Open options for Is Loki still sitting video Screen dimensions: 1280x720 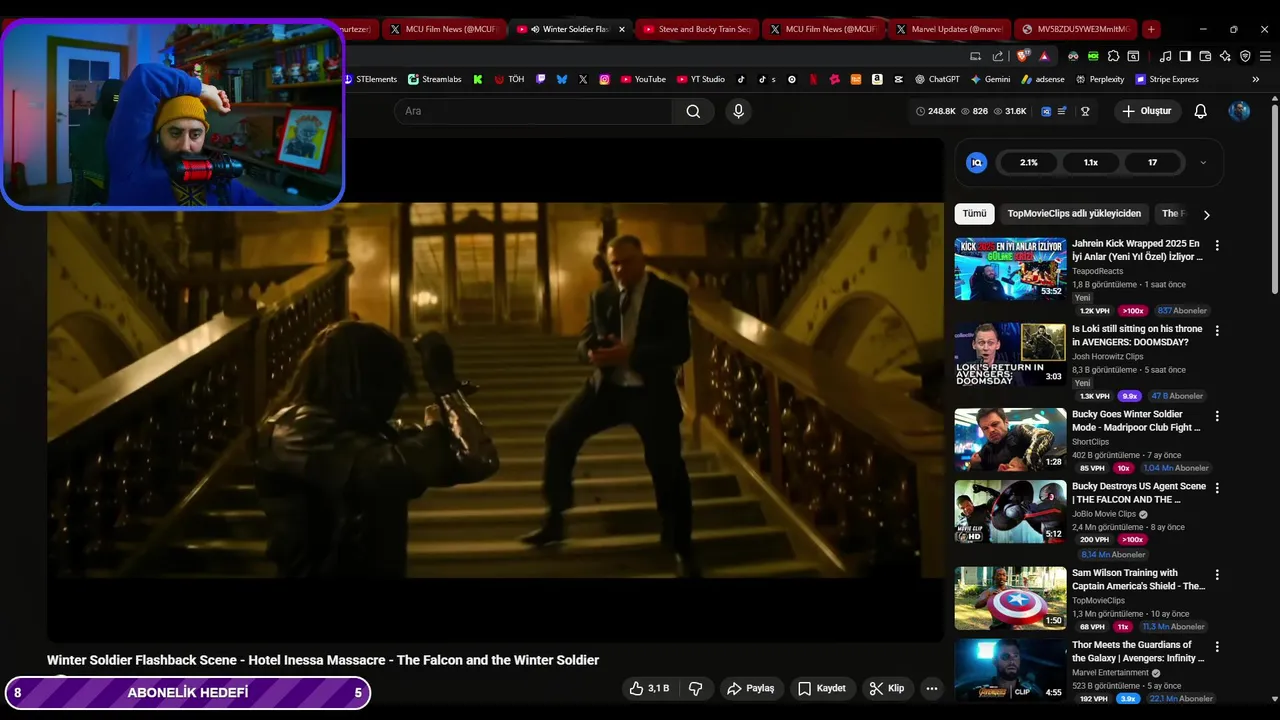[1217, 330]
